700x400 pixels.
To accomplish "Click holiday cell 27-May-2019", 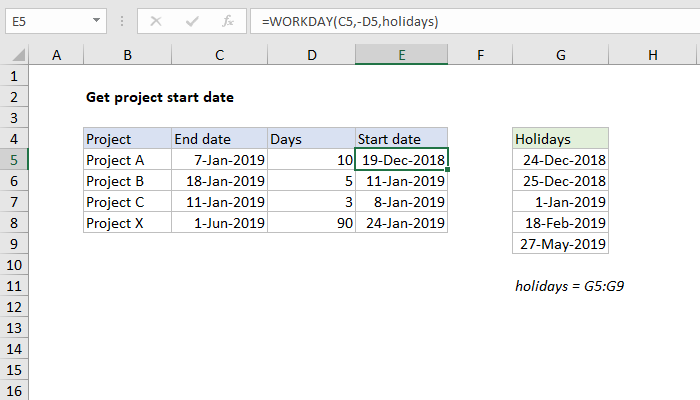I will point(560,244).
